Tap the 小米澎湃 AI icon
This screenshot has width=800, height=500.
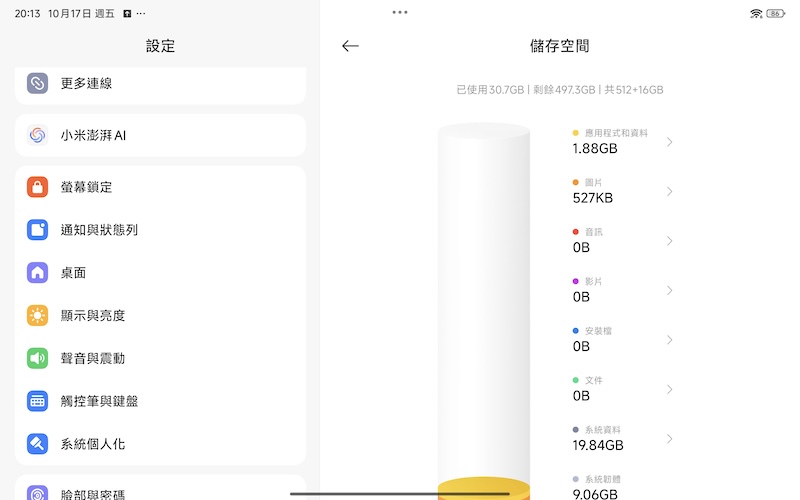point(38,135)
